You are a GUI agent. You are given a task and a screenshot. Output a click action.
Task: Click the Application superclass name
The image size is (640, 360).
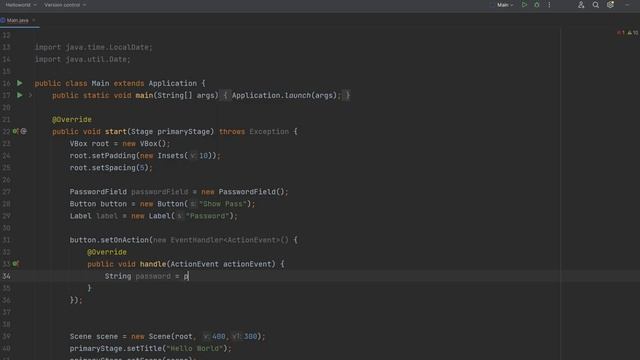173,84
